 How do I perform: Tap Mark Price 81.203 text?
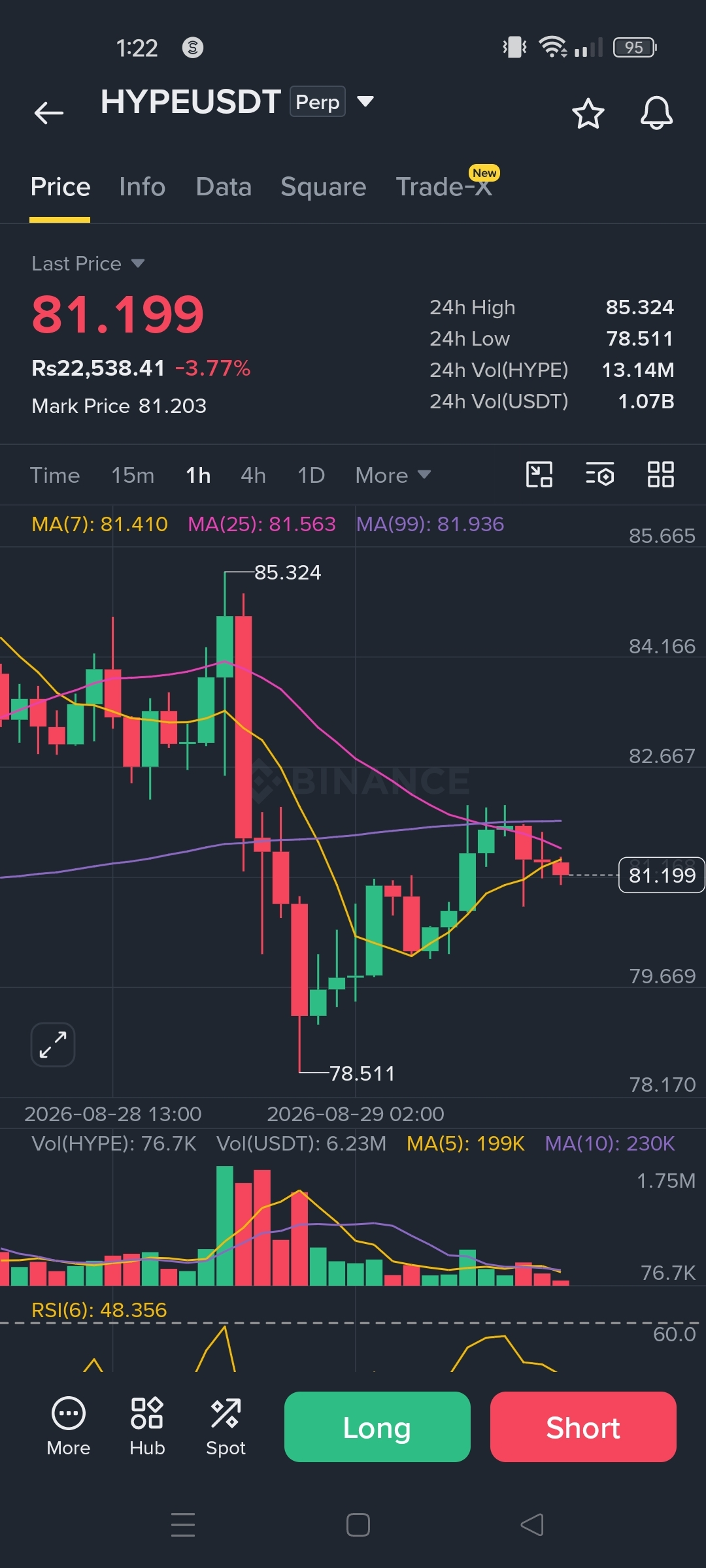[x=119, y=406]
